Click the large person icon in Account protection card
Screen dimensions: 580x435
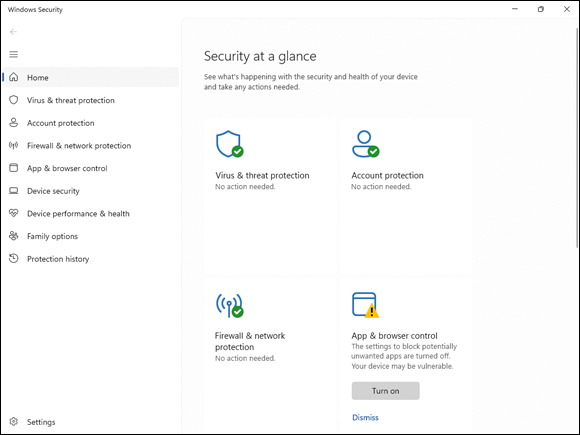[x=365, y=144]
